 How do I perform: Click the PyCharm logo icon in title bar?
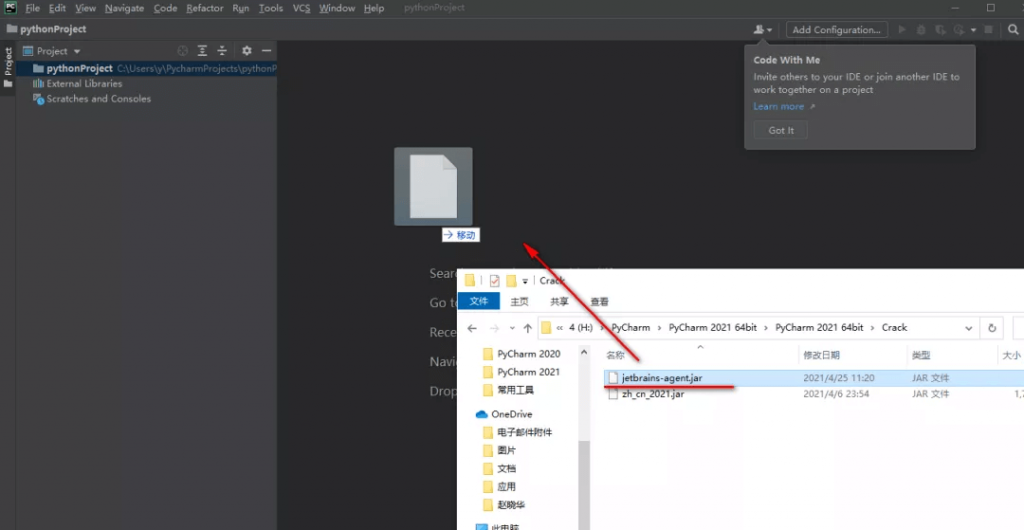click(x=11, y=8)
